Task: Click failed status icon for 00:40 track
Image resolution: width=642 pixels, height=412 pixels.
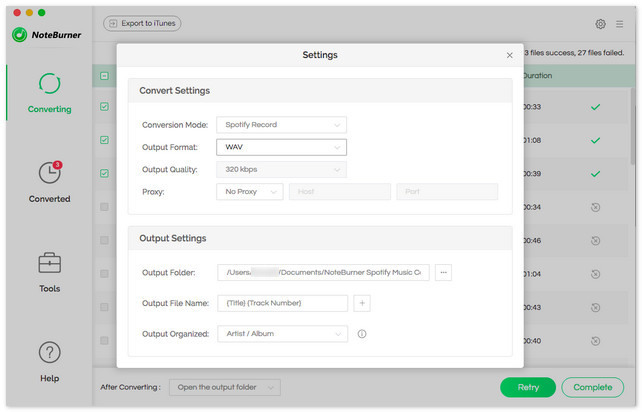Action: point(595,341)
